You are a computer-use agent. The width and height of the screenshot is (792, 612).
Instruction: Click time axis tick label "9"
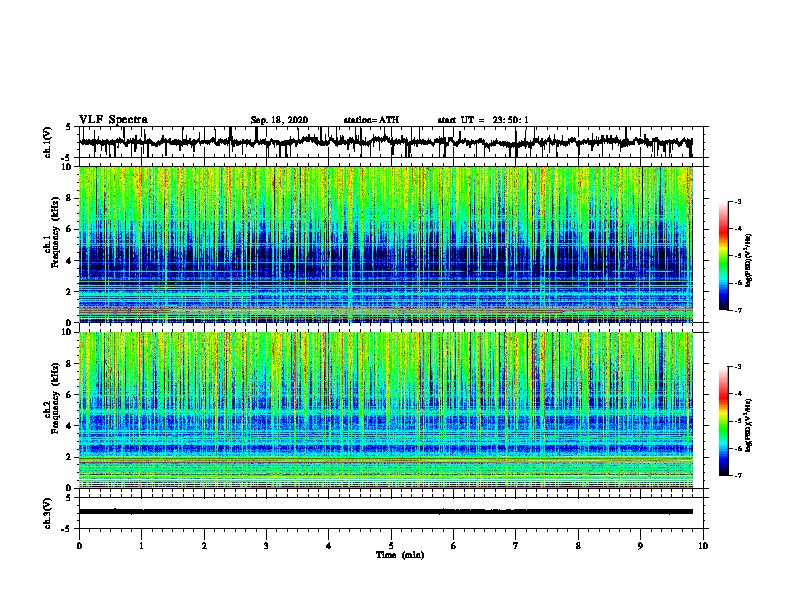coord(640,546)
